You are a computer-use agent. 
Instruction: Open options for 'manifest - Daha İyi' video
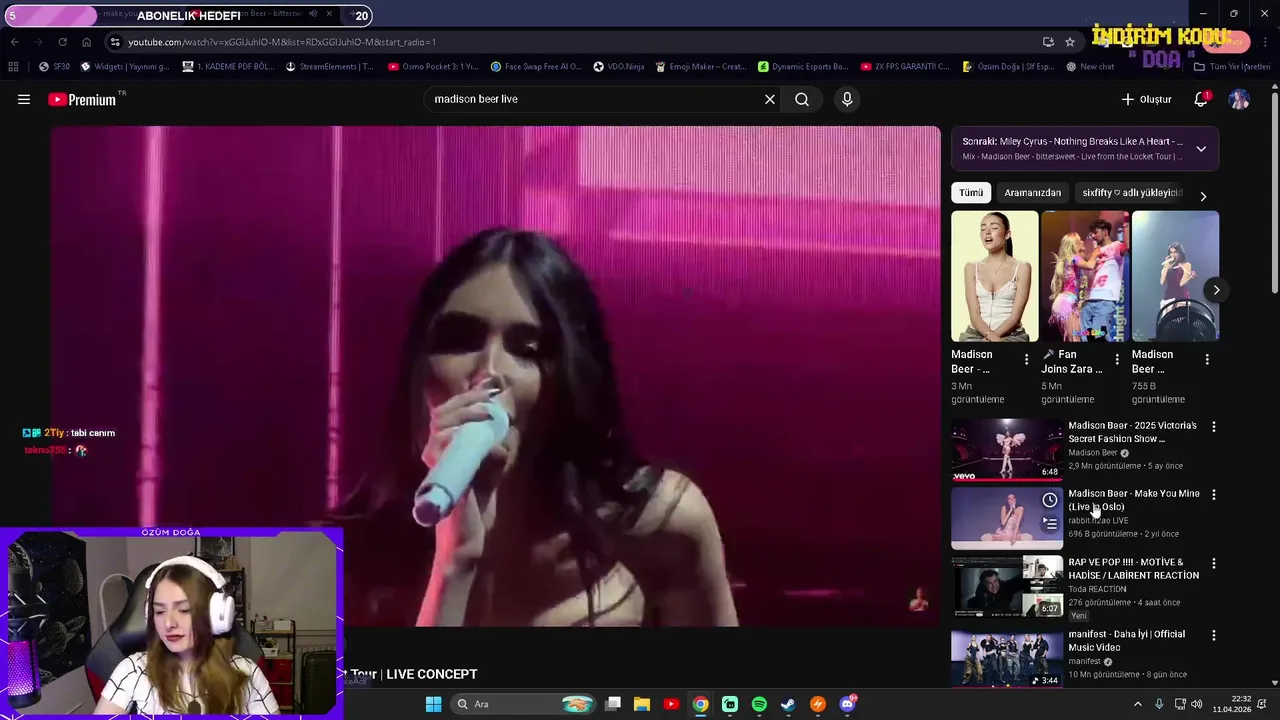coord(1214,635)
